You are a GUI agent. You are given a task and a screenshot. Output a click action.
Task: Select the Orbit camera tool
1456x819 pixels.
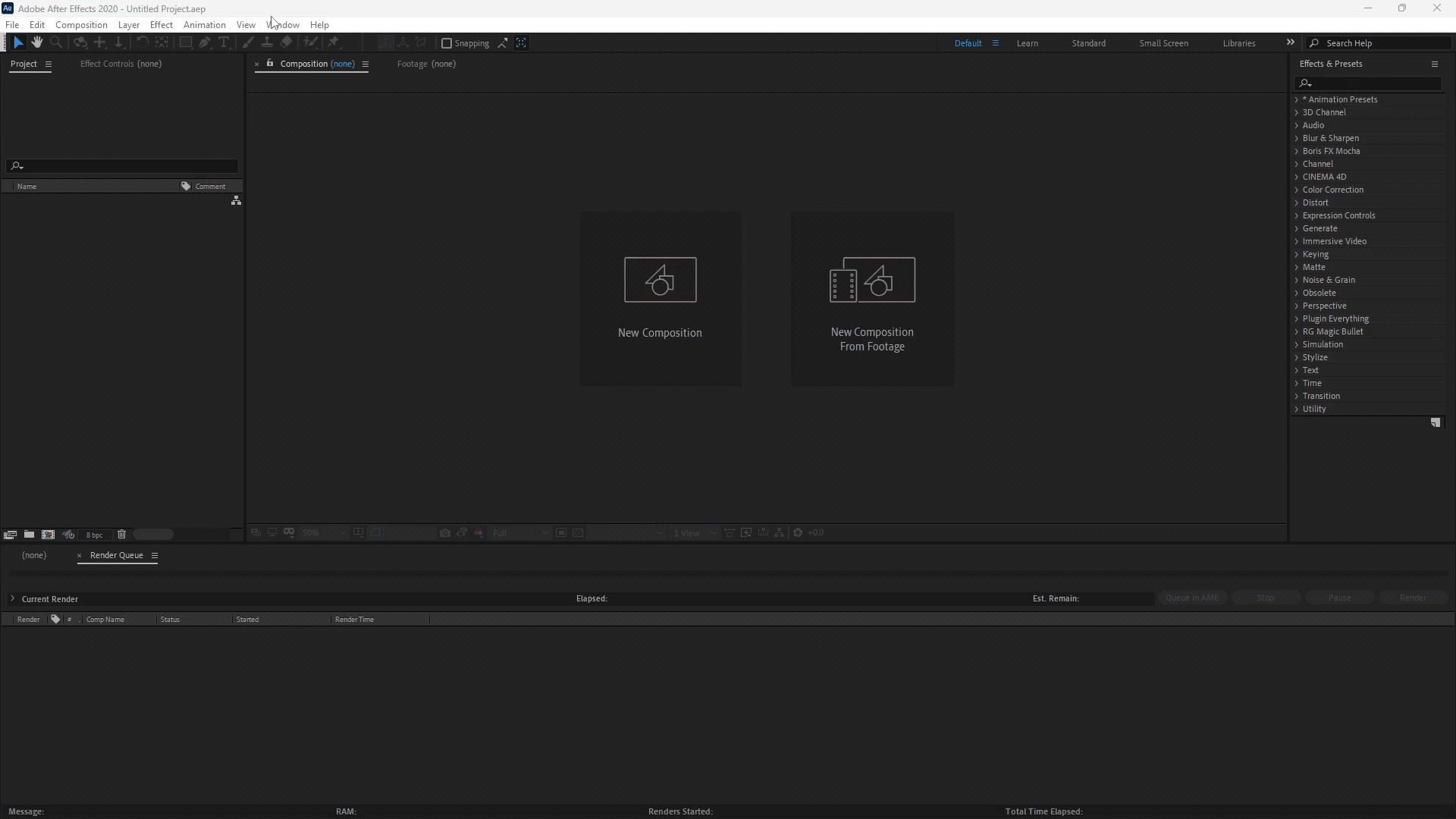(80, 43)
